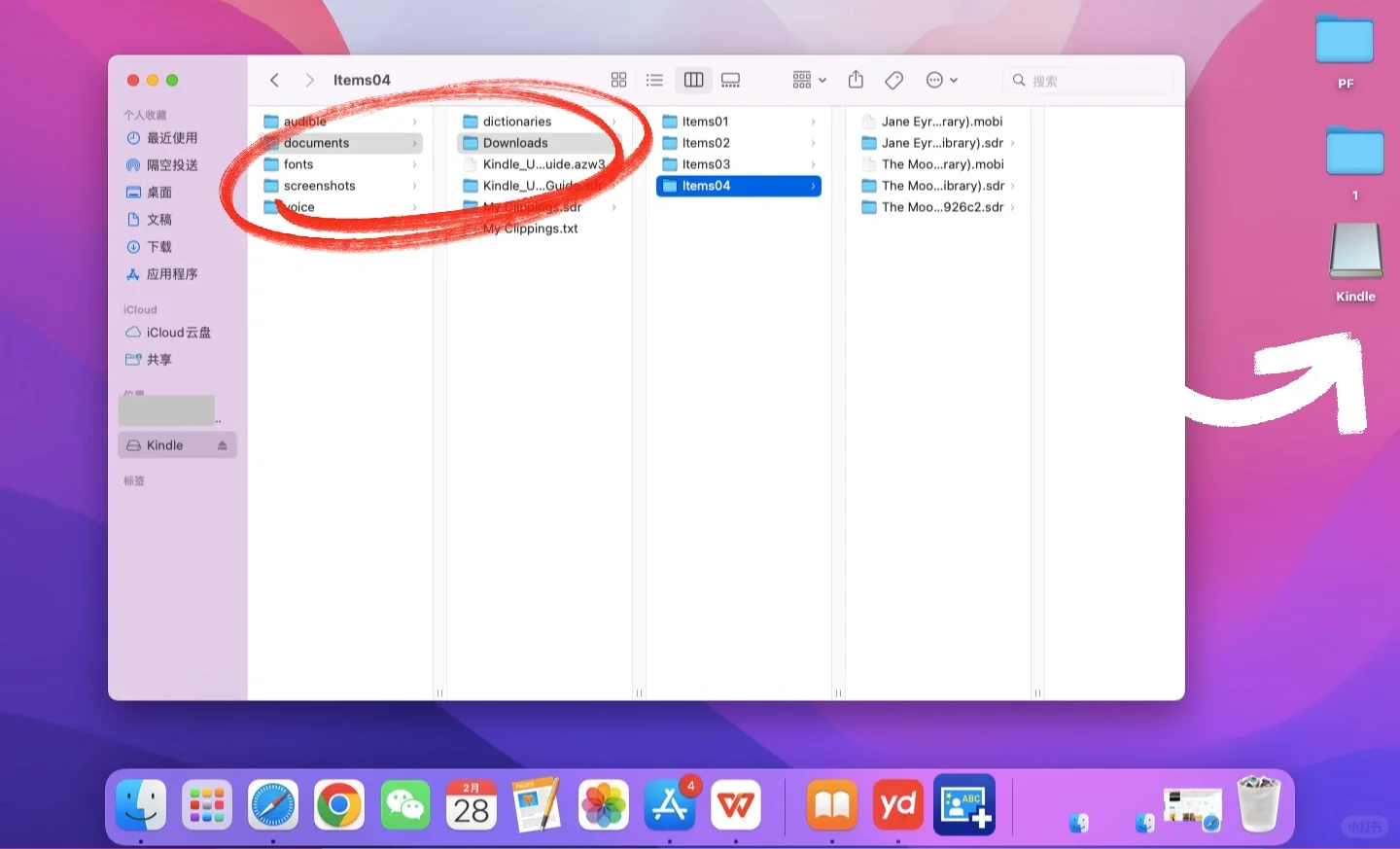Open App Store from the Dock
Viewport: 1400px width, 849px height.
[670, 805]
